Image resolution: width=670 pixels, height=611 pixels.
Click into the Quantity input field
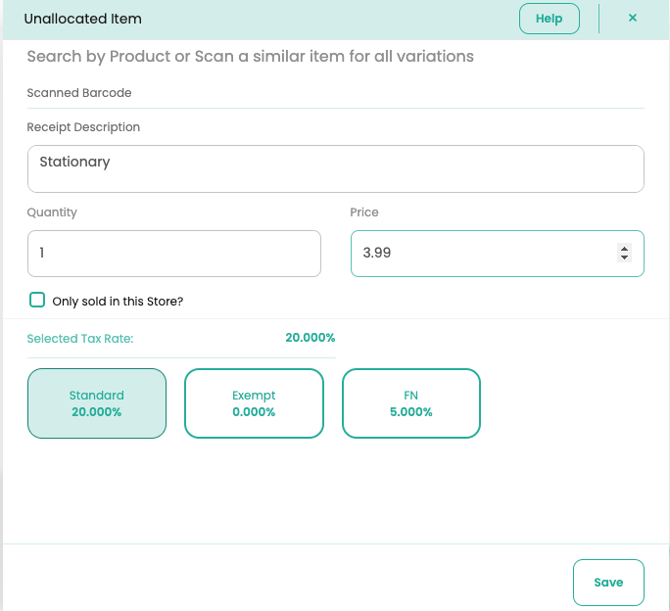click(174, 254)
